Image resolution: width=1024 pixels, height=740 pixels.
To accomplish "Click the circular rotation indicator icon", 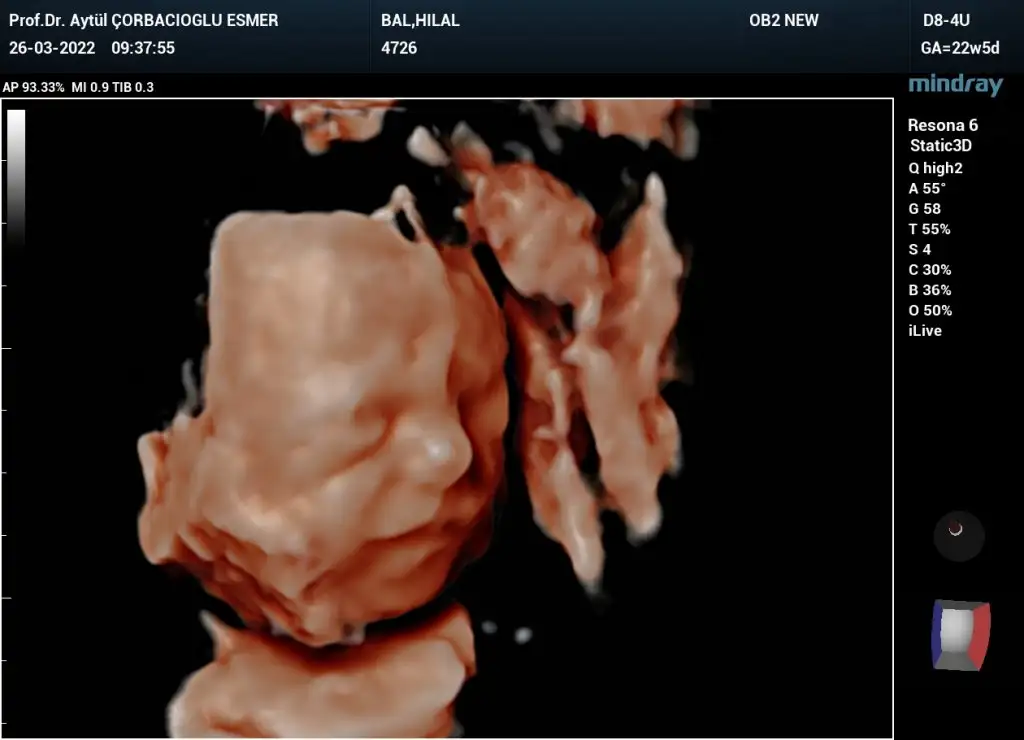I will click(958, 536).
